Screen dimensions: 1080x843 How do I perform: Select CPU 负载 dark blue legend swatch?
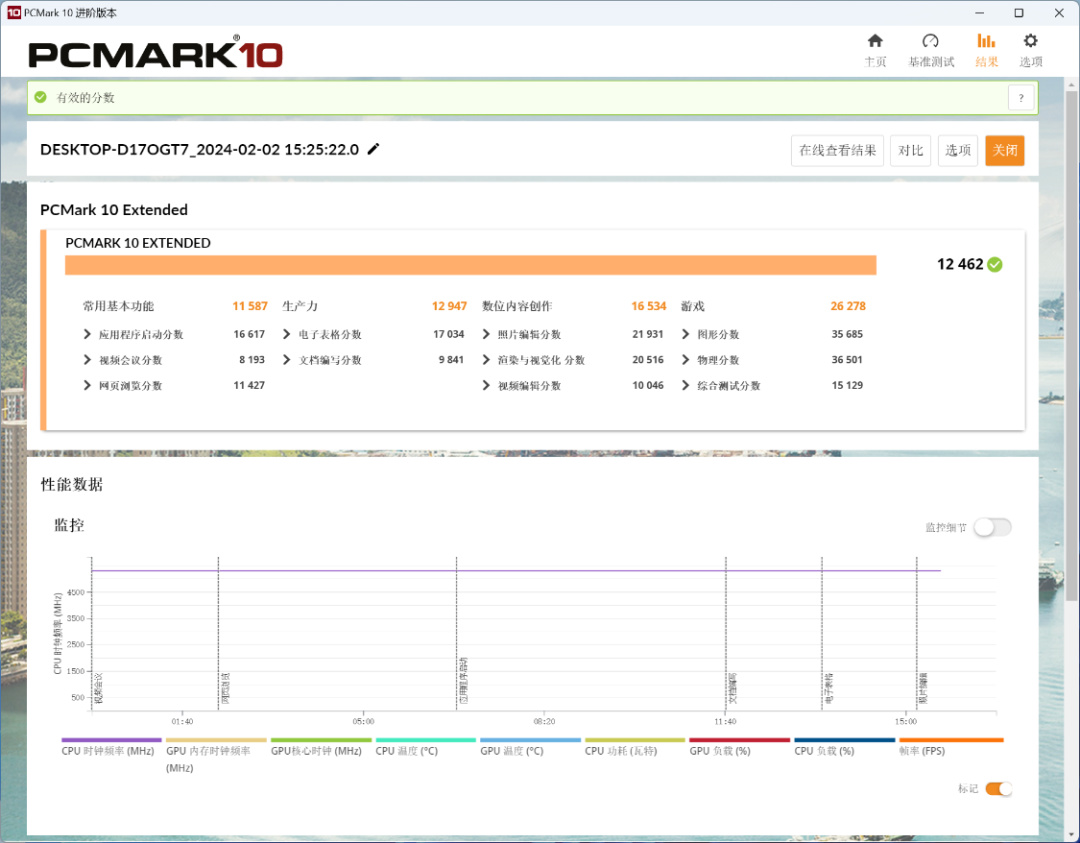[x=844, y=740]
